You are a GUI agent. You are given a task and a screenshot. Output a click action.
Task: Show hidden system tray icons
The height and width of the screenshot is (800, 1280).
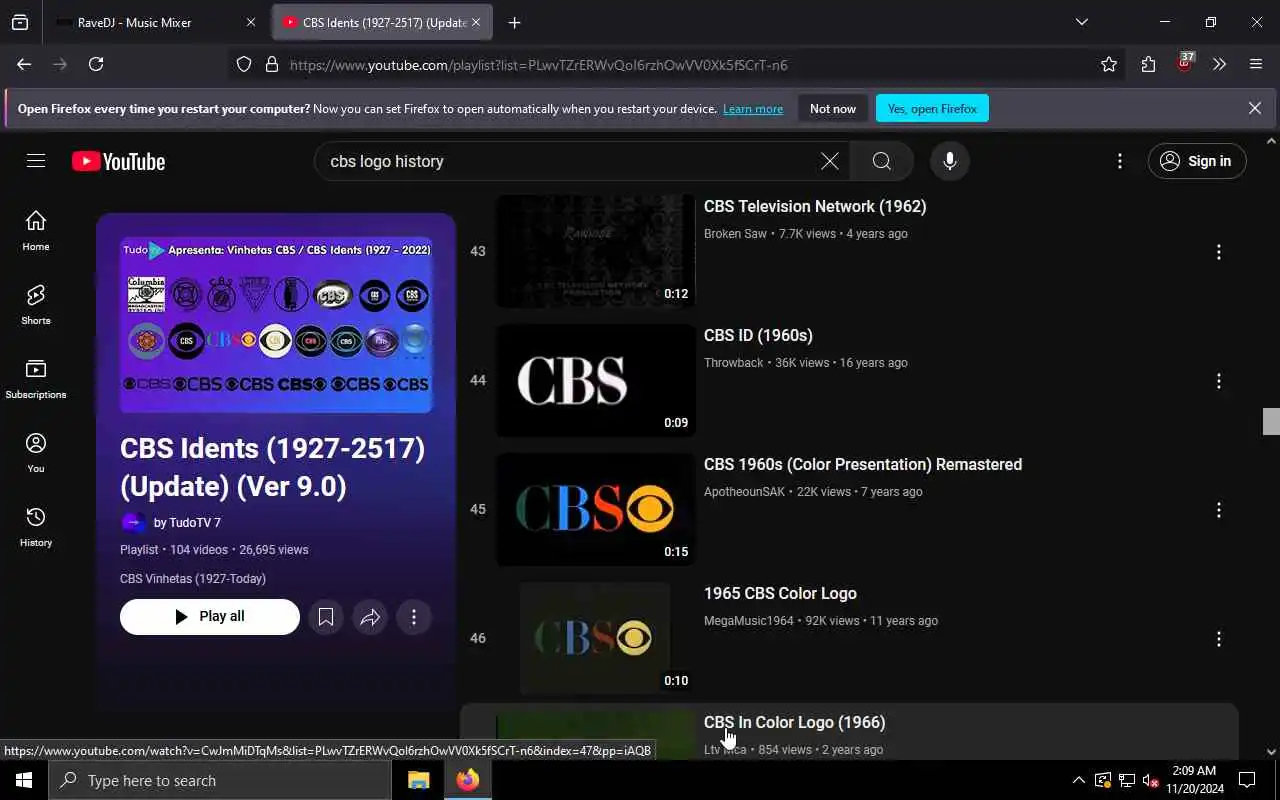point(1078,780)
